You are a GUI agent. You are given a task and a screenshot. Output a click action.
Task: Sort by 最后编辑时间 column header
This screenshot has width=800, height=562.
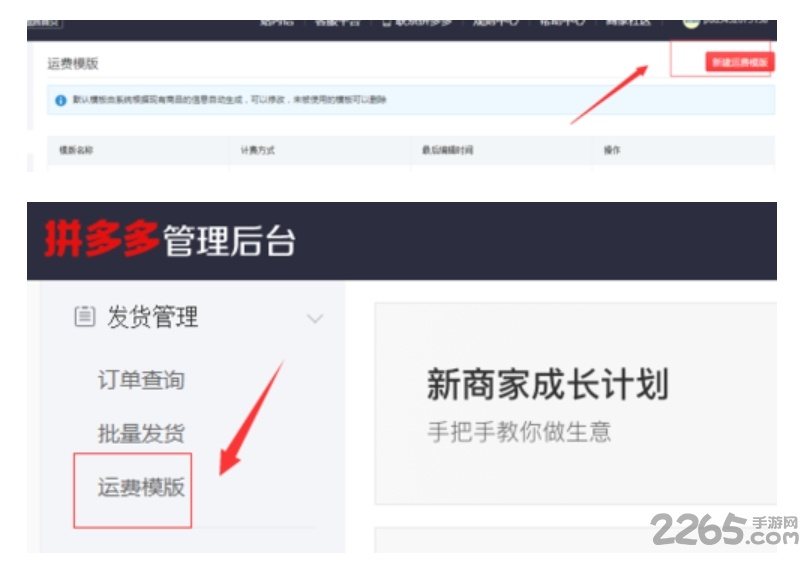pyautogui.click(x=447, y=150)
